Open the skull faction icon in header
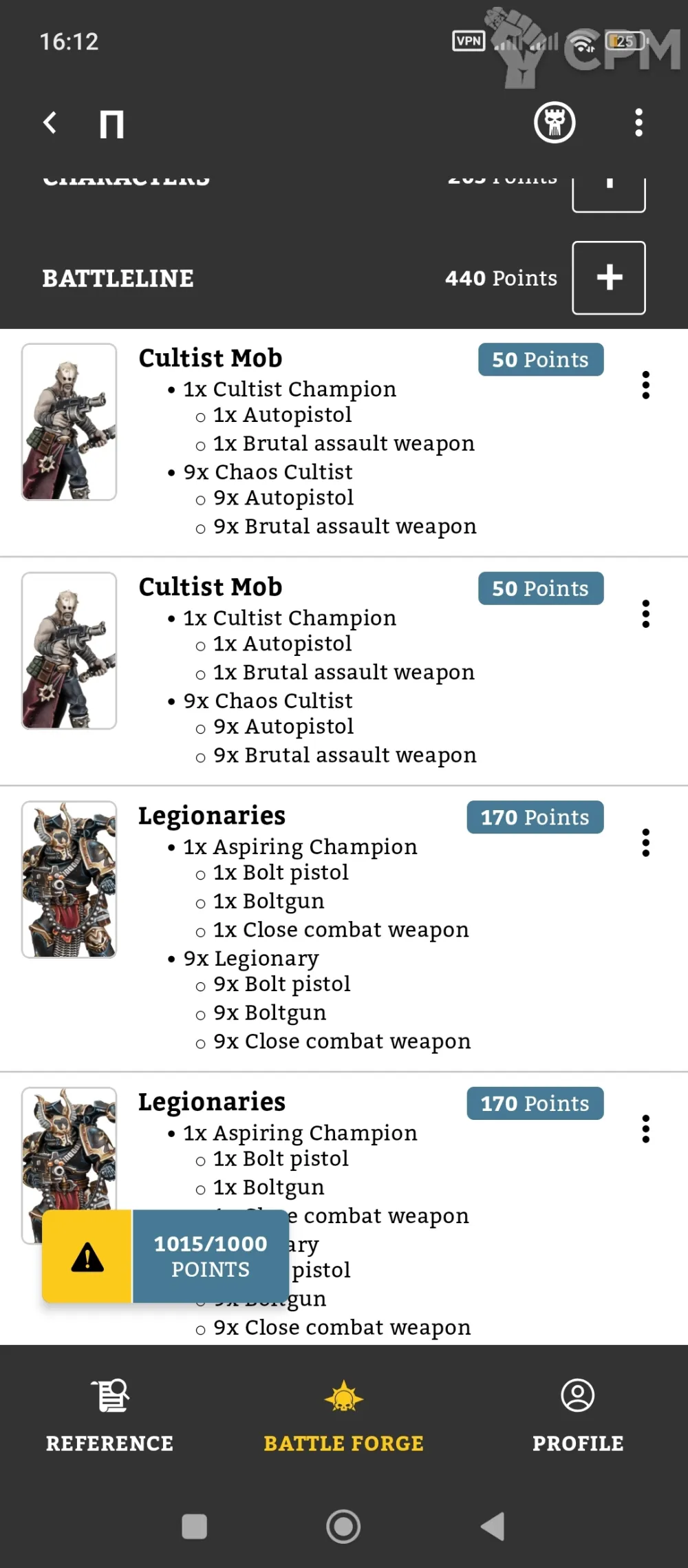Screen dimensions: 688x1568 coord(555,123)
